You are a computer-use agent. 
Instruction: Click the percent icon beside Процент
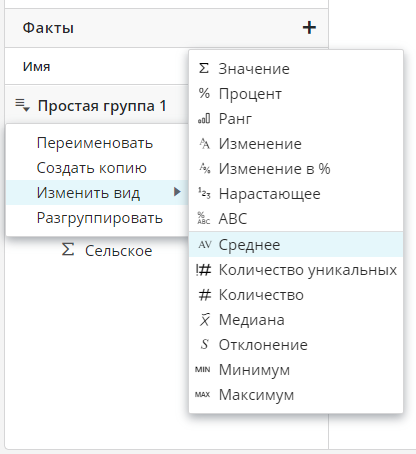click(x=204, y=93)
